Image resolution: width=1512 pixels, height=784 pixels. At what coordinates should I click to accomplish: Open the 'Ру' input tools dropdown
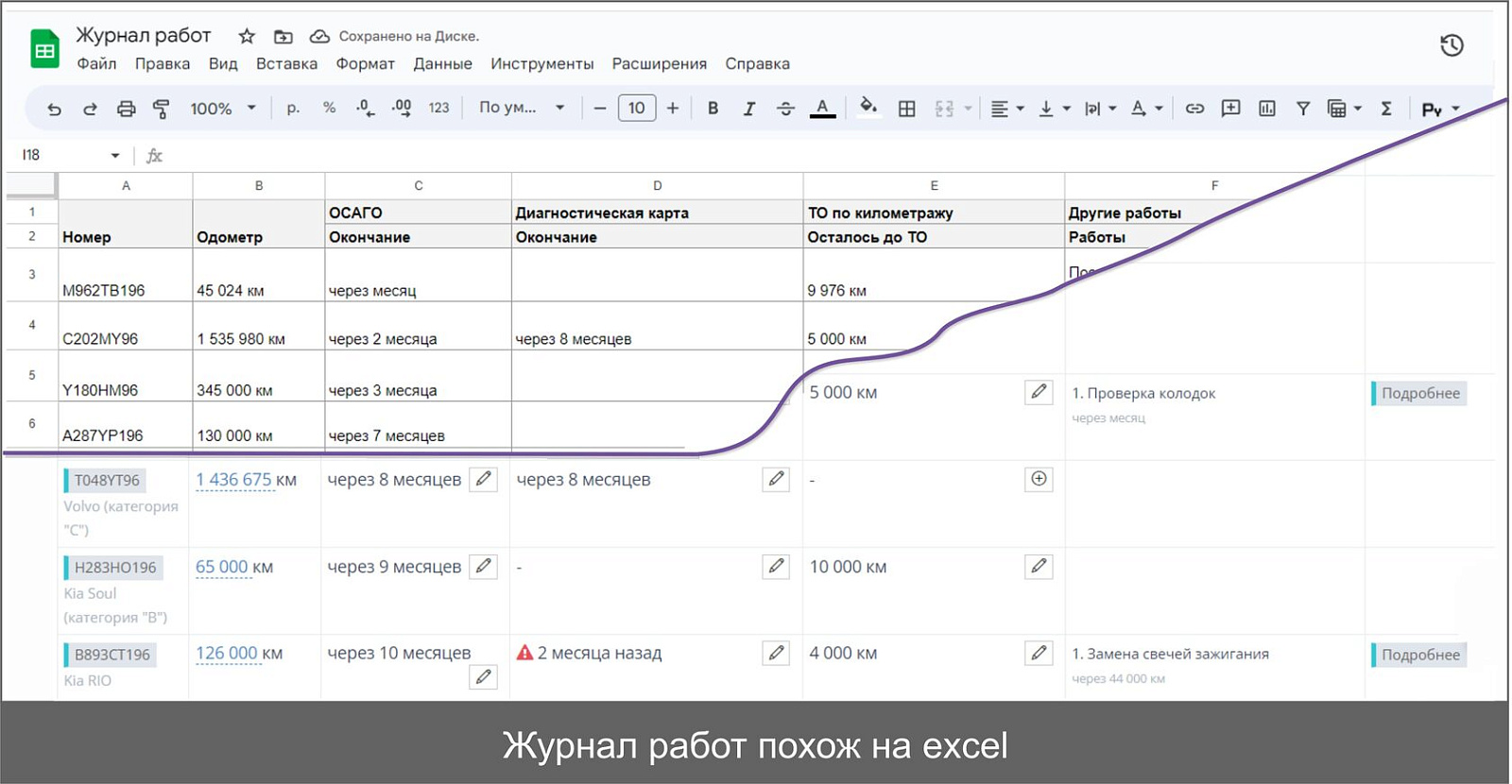tap(1441, 110)
